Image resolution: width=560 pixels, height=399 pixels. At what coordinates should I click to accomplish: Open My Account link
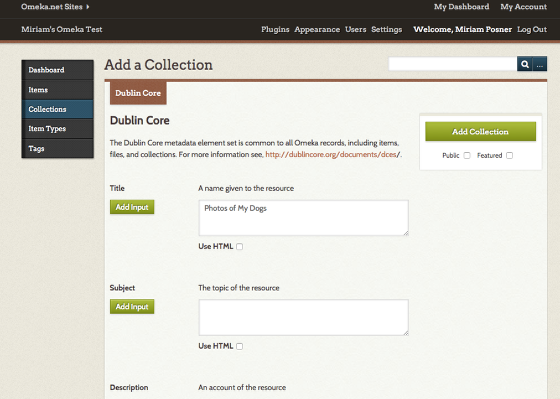click(523, 7)
